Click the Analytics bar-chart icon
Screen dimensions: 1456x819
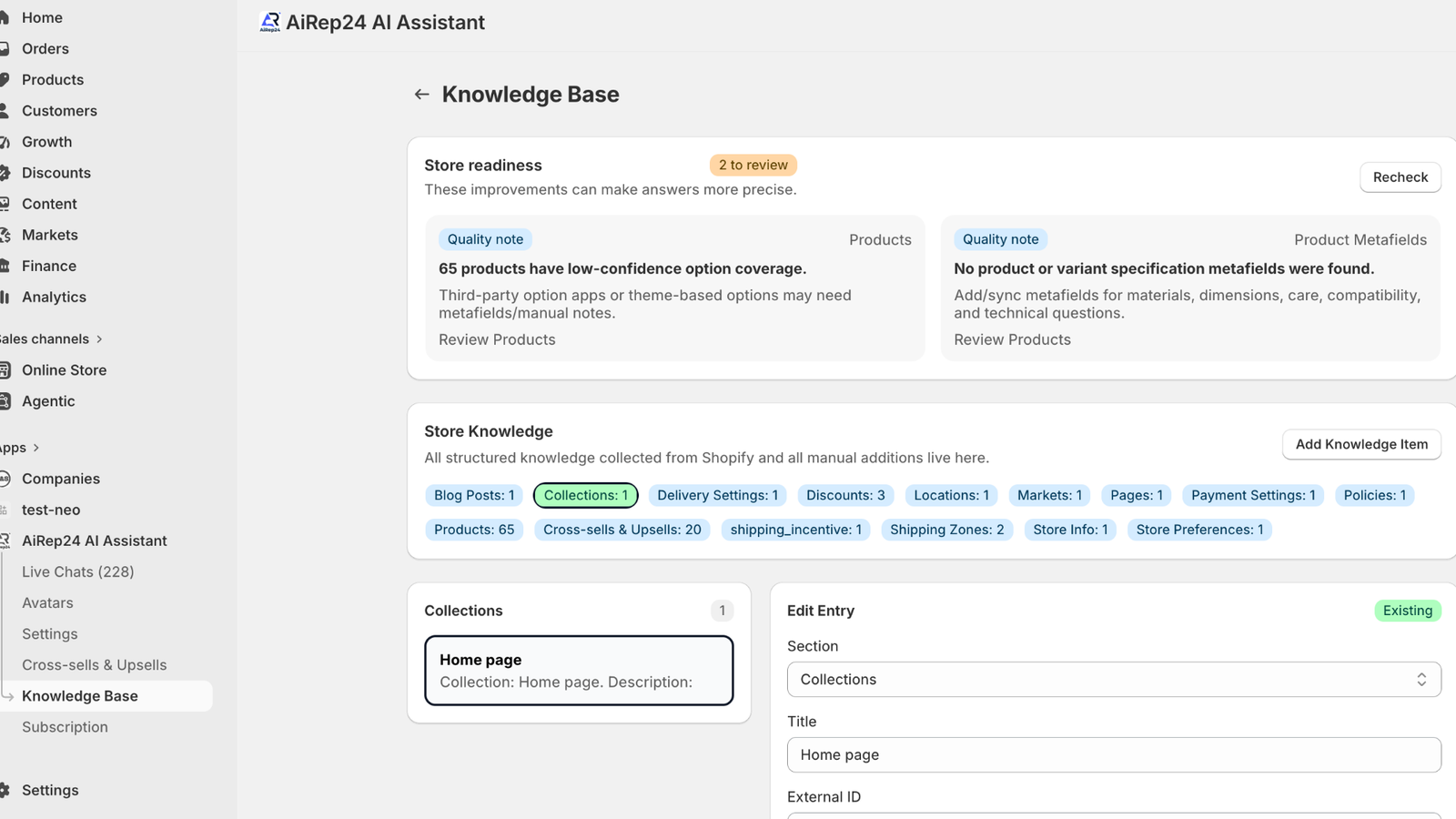(x=5, y=297)
